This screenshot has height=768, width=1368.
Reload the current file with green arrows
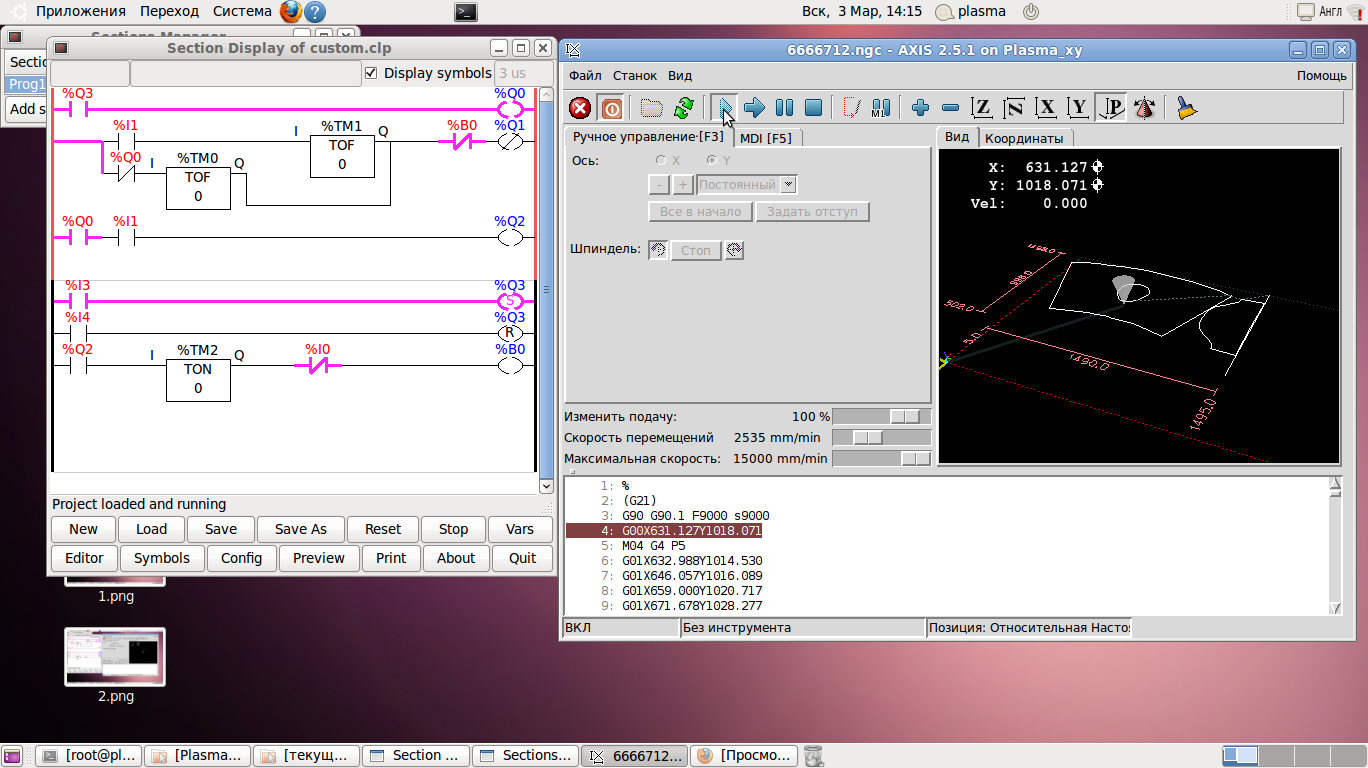684,108
